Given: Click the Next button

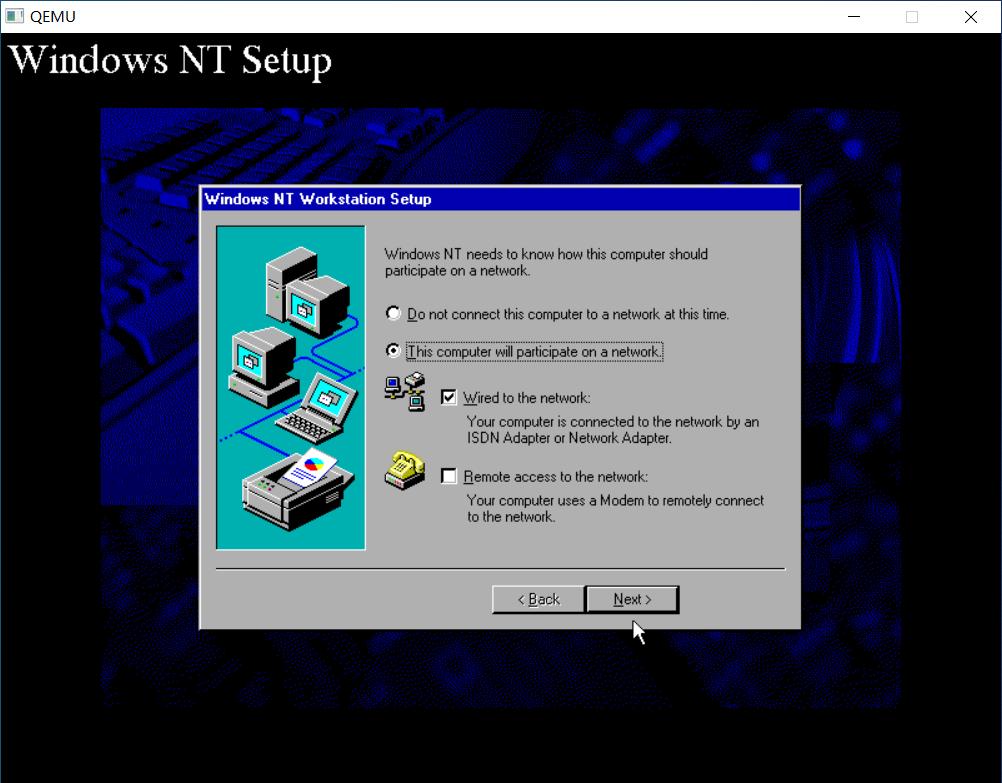Looking at the screenshot, I should coord(632,599).
